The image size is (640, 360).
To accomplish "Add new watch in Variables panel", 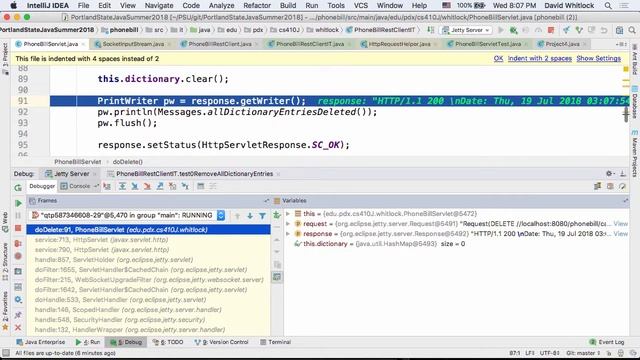I will tap(277, 215).
